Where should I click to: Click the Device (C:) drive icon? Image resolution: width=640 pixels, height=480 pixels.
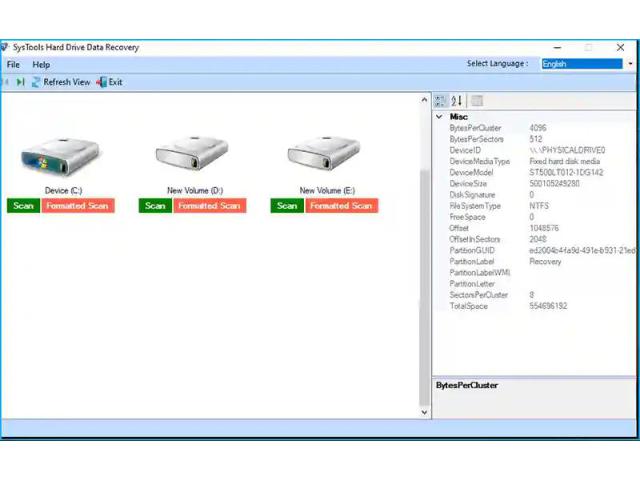(x=60, y=155)
